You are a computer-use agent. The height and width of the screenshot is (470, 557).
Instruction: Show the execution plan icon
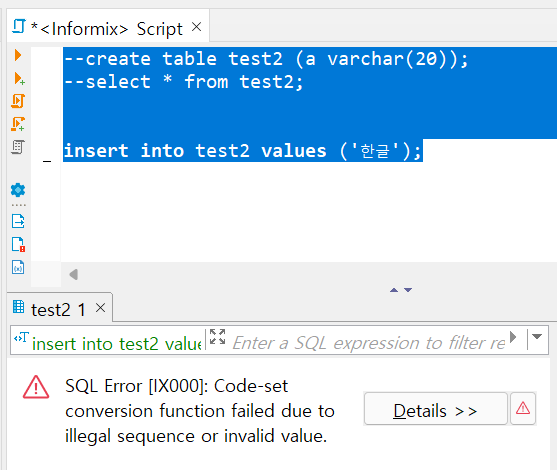(18, 147)
